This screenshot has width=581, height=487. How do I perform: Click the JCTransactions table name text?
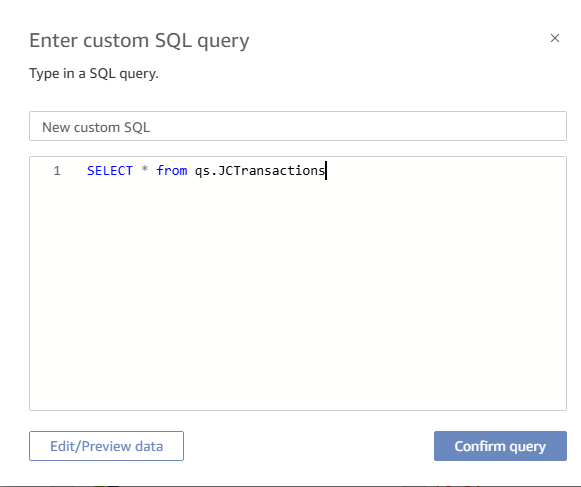pos(271,171)
